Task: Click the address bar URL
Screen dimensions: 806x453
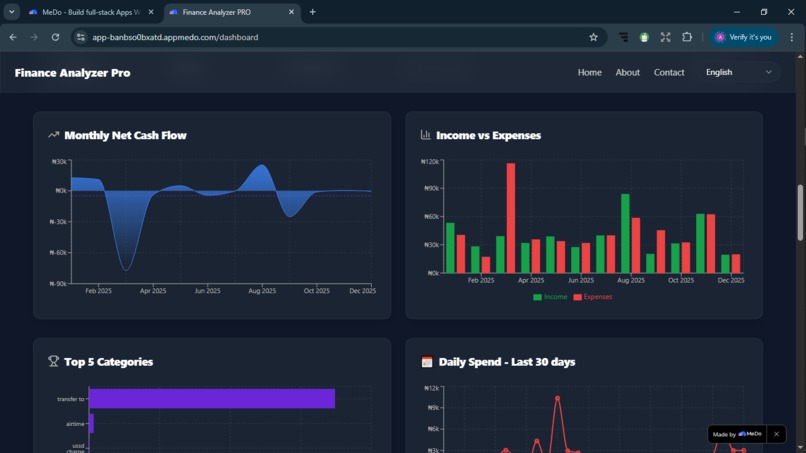Action: (x=175, y=37)
